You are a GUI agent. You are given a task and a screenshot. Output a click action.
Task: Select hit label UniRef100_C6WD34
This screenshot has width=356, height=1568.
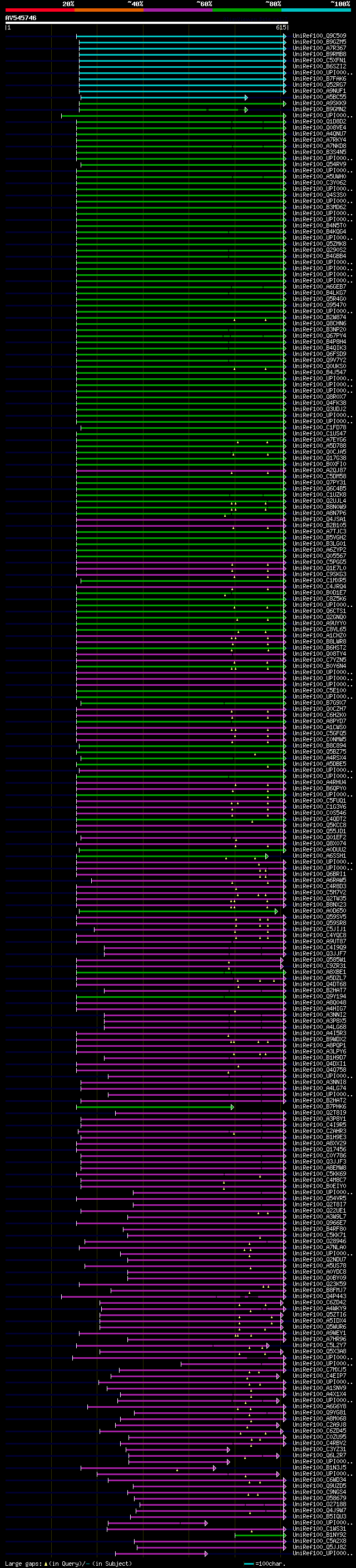(x=319, y=1480)
